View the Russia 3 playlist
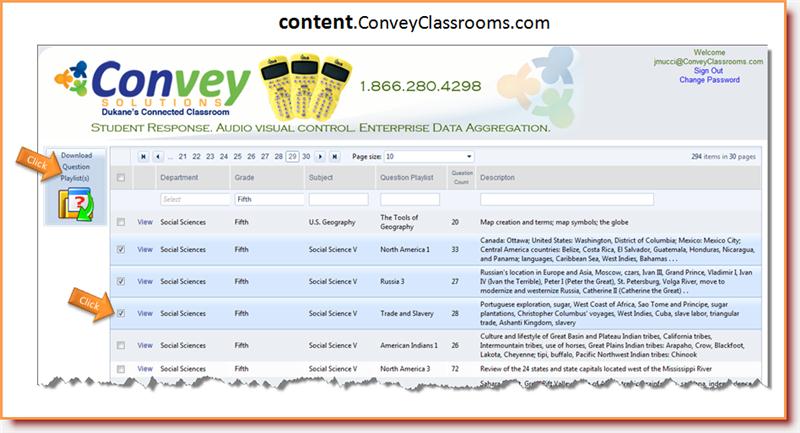The width and height of the screenshot is (800, 433). coord(145,281)
